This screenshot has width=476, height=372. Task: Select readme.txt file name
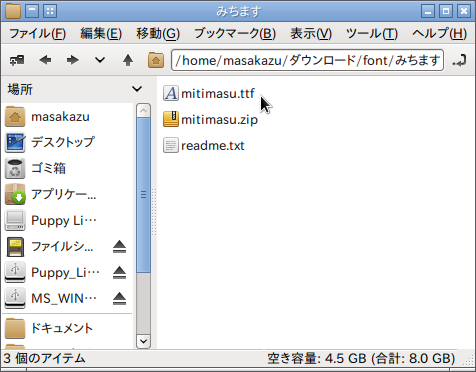(213, 146)
